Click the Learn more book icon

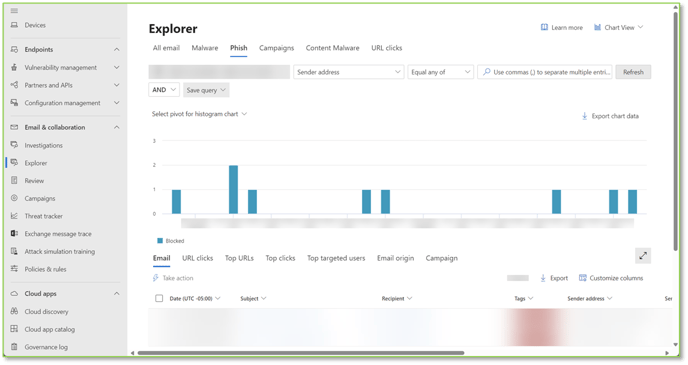point(544,27)
